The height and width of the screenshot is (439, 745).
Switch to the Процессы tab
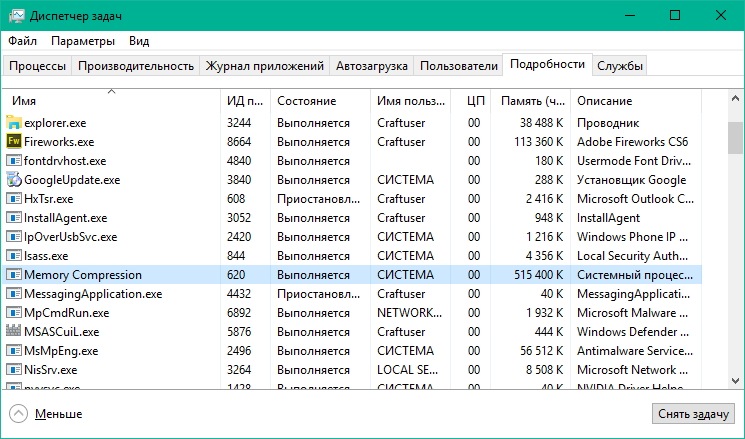point(38,66)
